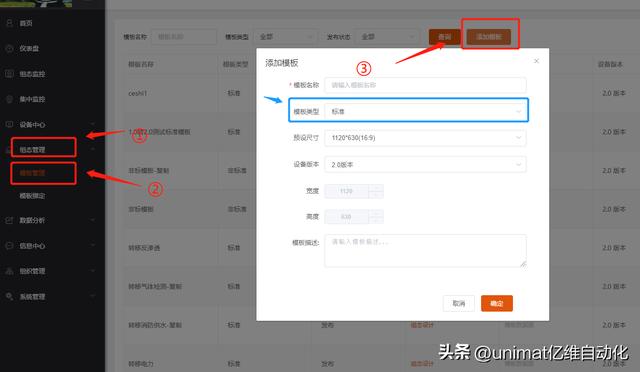Image resolution: width=640 pixels, height=372 pixels.
Task: Click 组态设计 link in 转移电力 row
Action: [422, 364]
